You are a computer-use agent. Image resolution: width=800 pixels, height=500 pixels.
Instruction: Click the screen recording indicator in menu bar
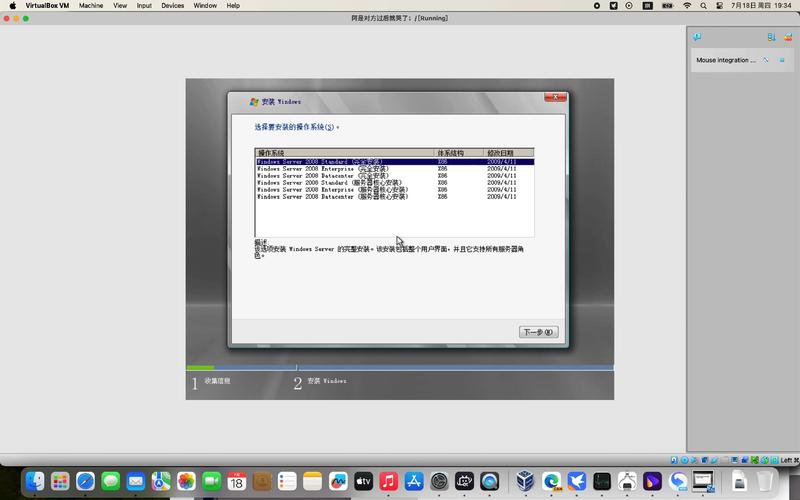tap(596, 6)
